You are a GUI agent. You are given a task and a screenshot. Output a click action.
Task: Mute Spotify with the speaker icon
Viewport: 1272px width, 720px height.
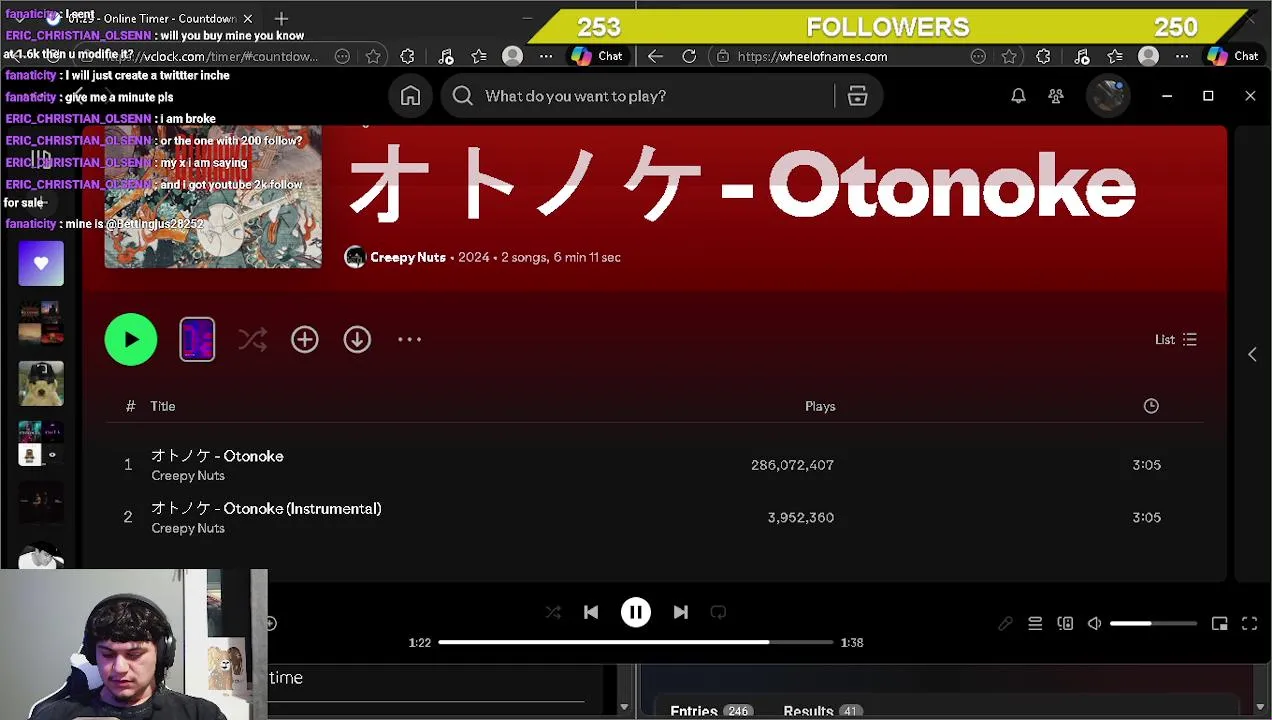1095,624
